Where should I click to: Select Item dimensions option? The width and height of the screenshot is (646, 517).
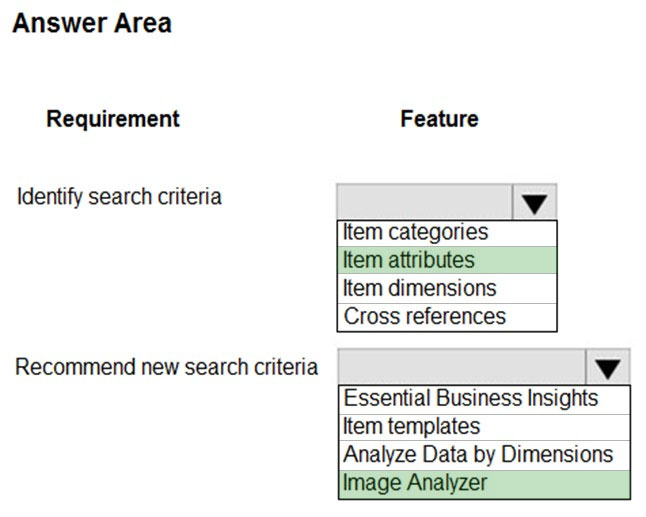(447, 288)
